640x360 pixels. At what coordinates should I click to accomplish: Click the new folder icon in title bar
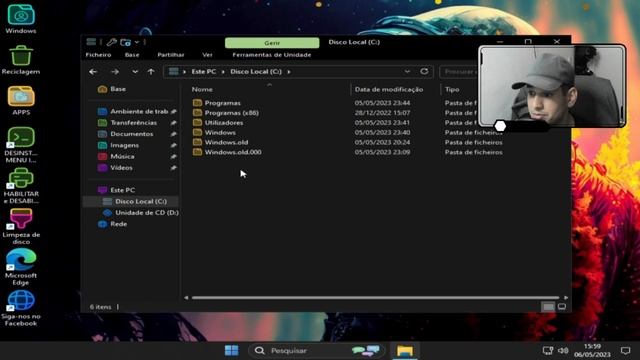coord(126,42)
